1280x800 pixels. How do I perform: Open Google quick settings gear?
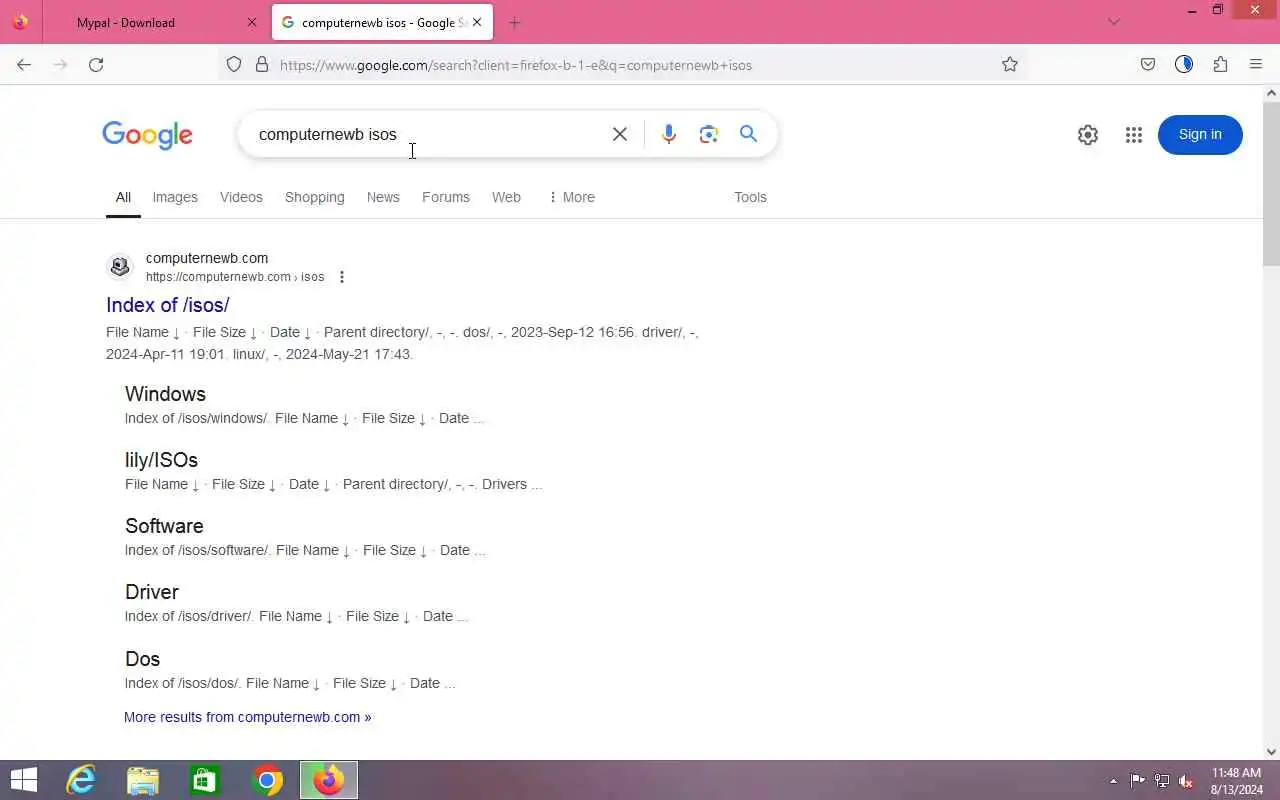click(x=1088, y=135)
